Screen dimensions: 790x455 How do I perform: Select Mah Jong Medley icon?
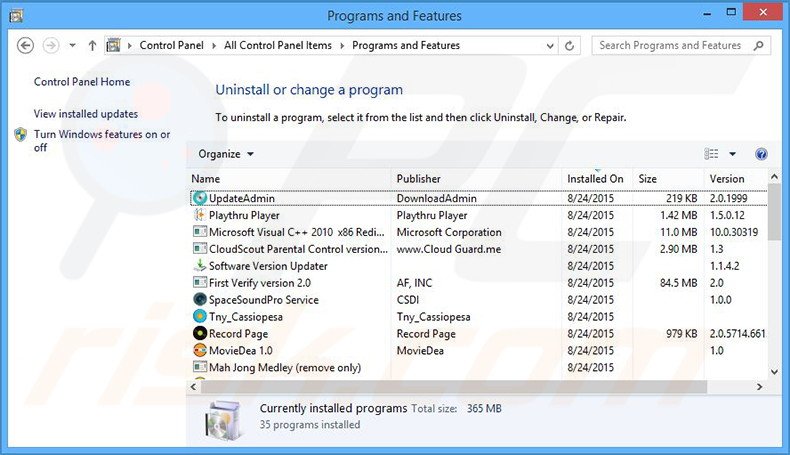pos(200,367)
